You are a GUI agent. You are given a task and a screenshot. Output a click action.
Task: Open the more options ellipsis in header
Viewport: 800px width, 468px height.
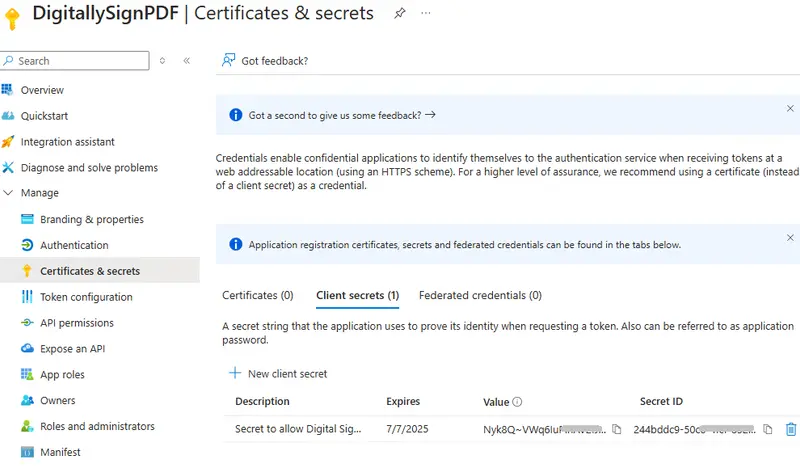point(426,13)
